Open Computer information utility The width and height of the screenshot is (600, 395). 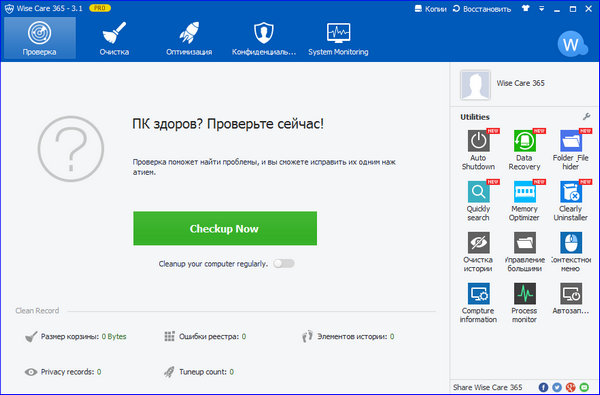pyautogui.click(x=478, y=303)
